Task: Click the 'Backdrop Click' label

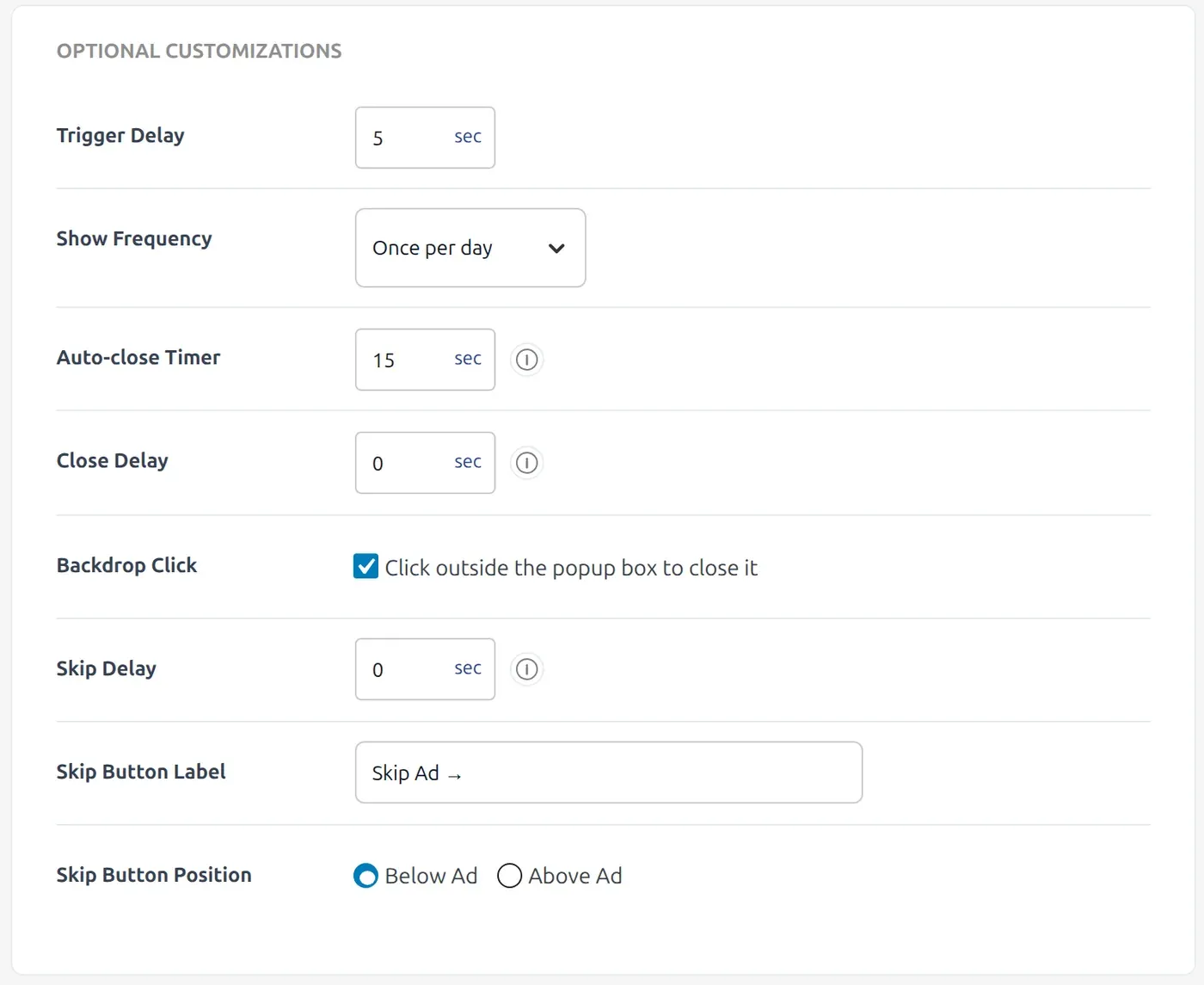Action: pos(126,565)
